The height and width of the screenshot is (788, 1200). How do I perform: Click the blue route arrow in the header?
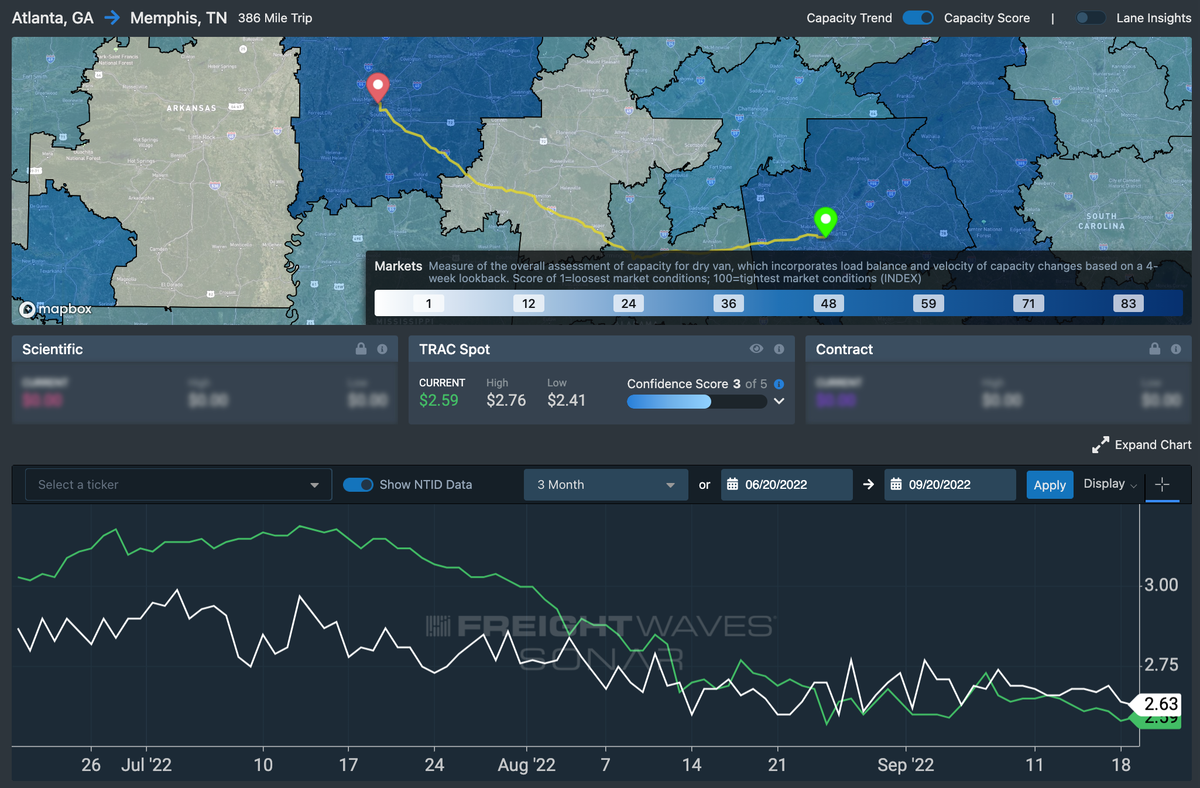[x=110, y=18]
